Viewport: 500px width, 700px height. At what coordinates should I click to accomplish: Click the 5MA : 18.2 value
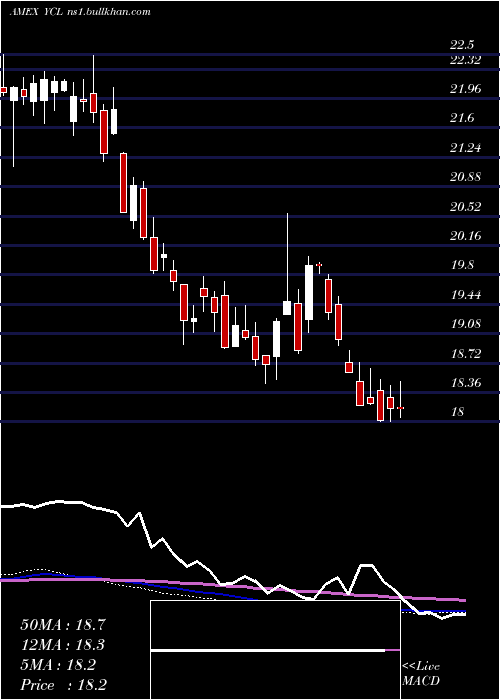pyautogui.click(x=58, y=665)
